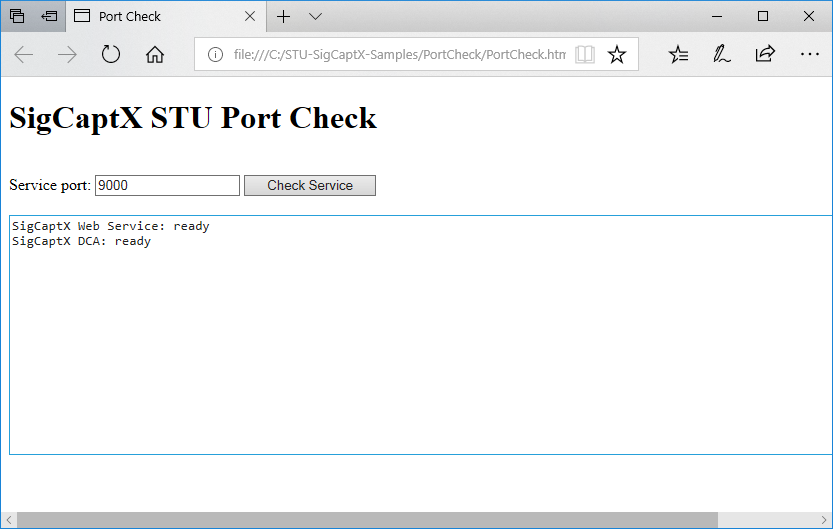Show site information icon in address bar
The height and width of the screenshot is (529, 833).
pos(215,54)
